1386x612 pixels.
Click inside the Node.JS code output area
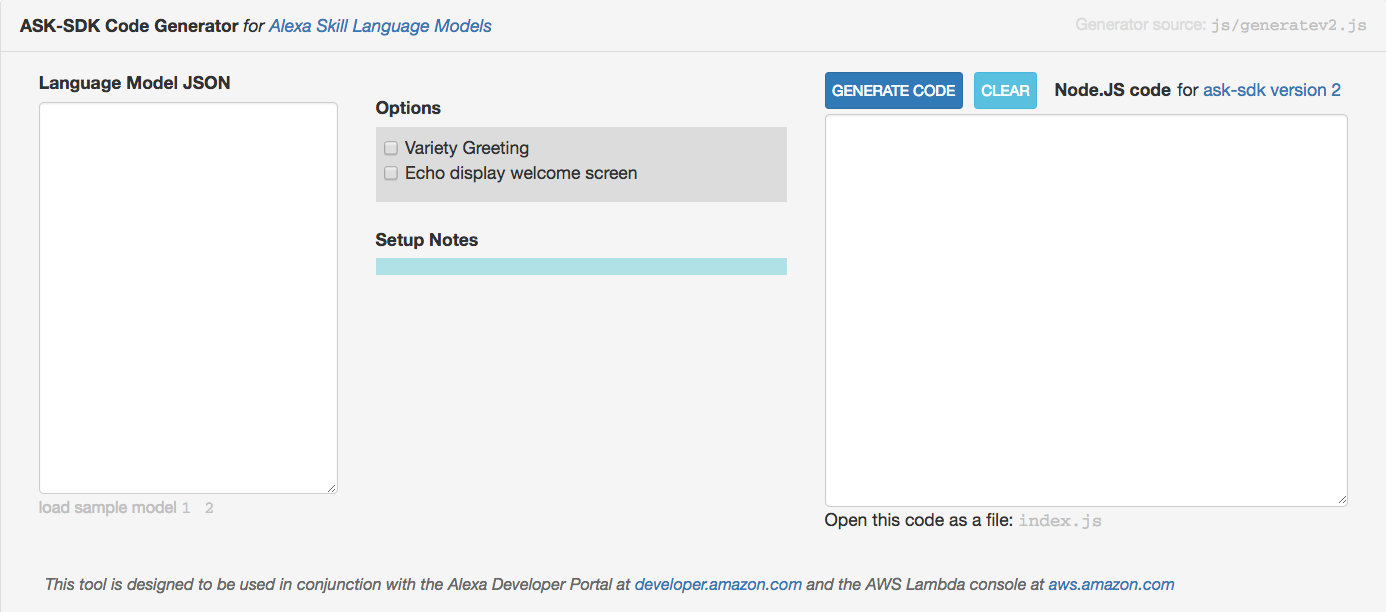point(1085,310)
